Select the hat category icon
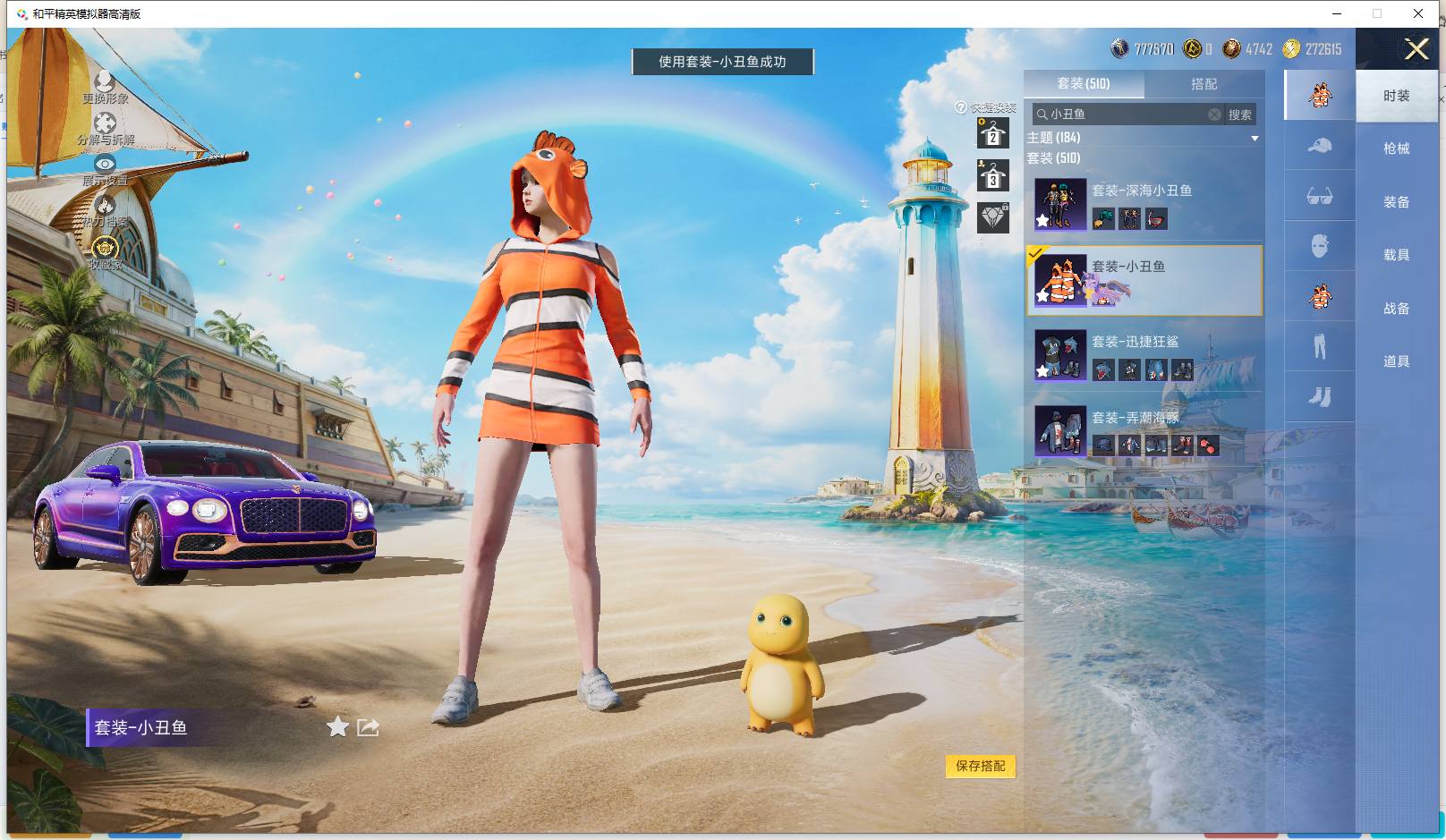 tap(1319, 145)
